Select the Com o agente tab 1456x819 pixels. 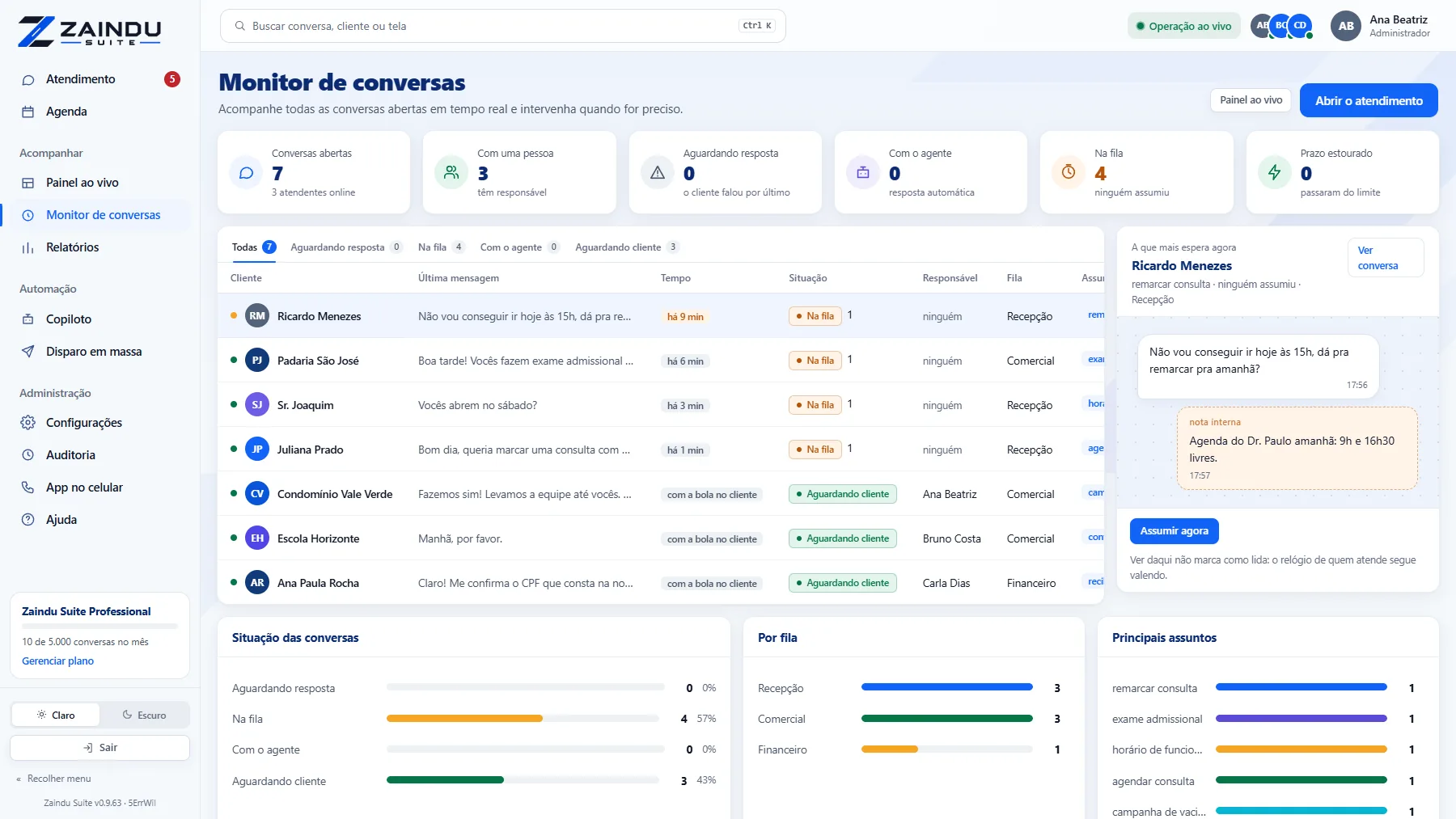pos(519,247)
